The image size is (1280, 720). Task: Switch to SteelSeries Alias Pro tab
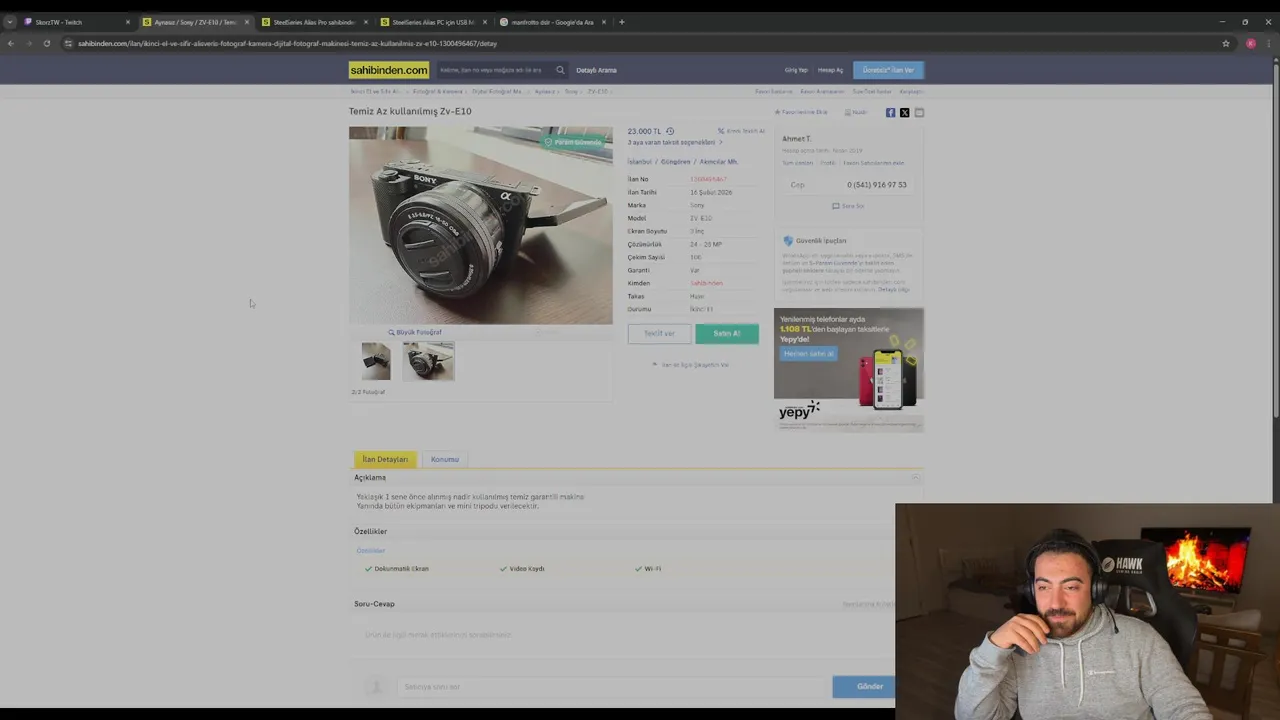coord(314,22)
